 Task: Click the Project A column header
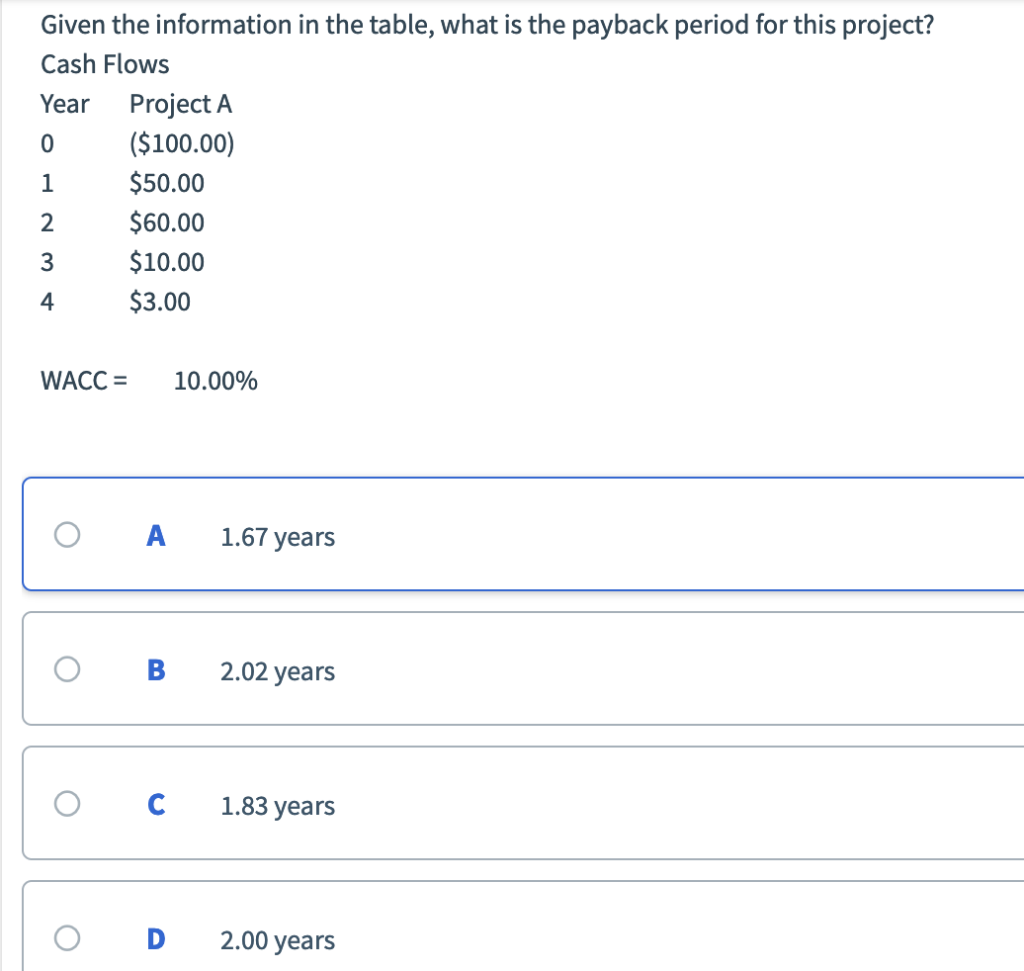[181, 104]
